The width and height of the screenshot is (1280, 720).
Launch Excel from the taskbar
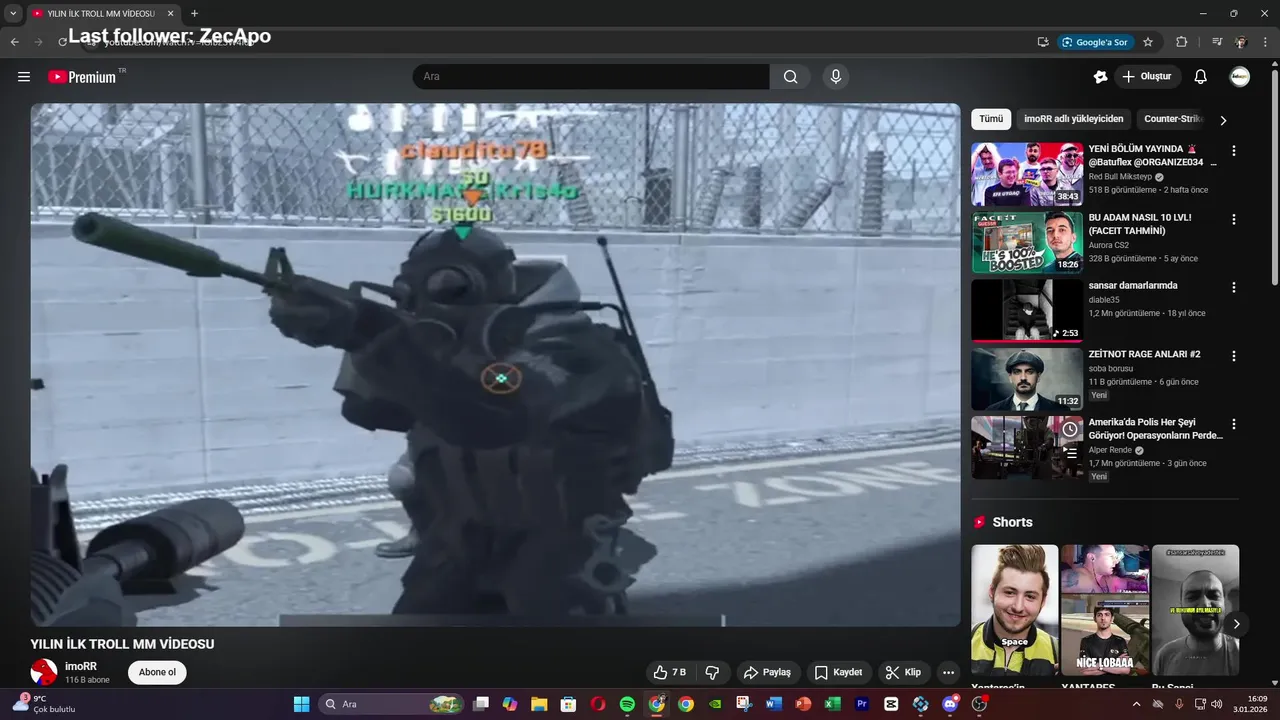click(x=832, y=704)
